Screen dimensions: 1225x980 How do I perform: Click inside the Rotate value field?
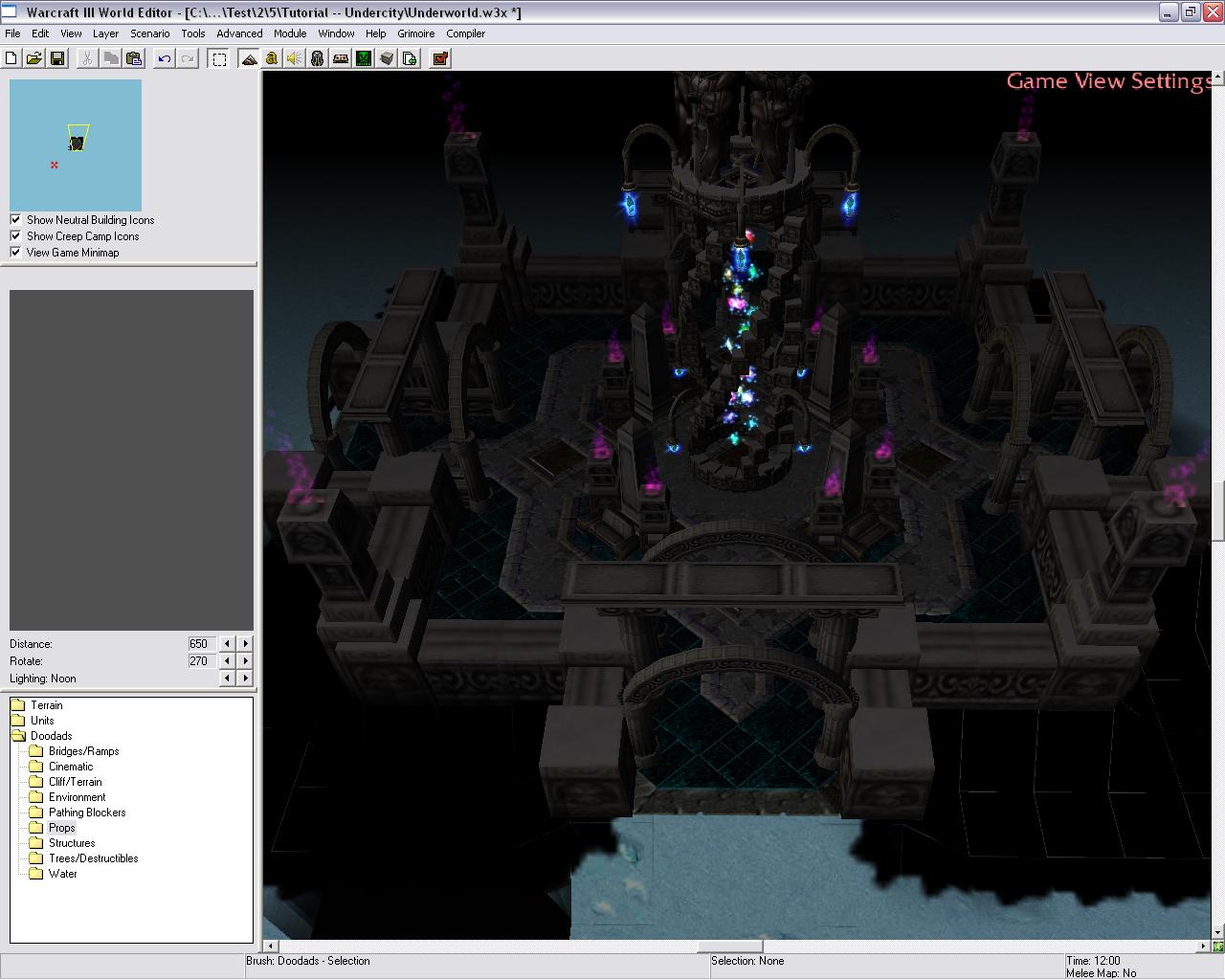pyautogui.click(x=200, y=661)
